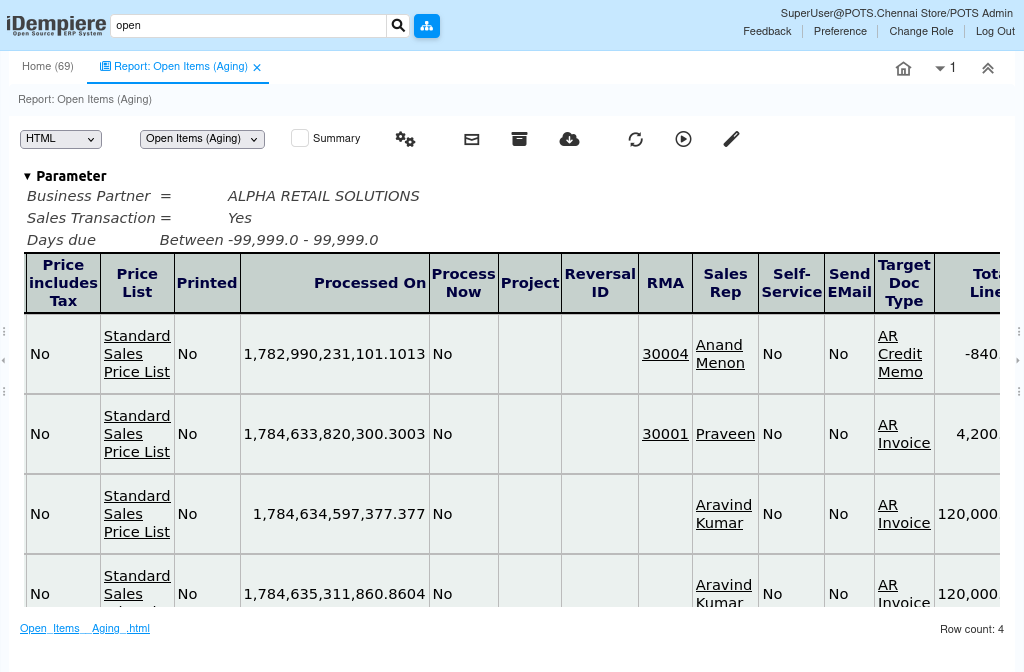Switch to the Home (69) tab

click(x=48, y=66)
